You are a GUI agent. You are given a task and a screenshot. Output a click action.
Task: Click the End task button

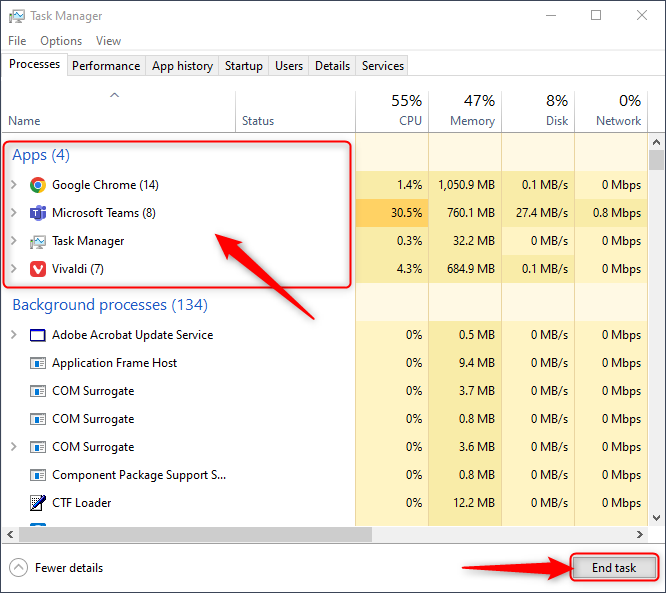(x=614, y=568)
